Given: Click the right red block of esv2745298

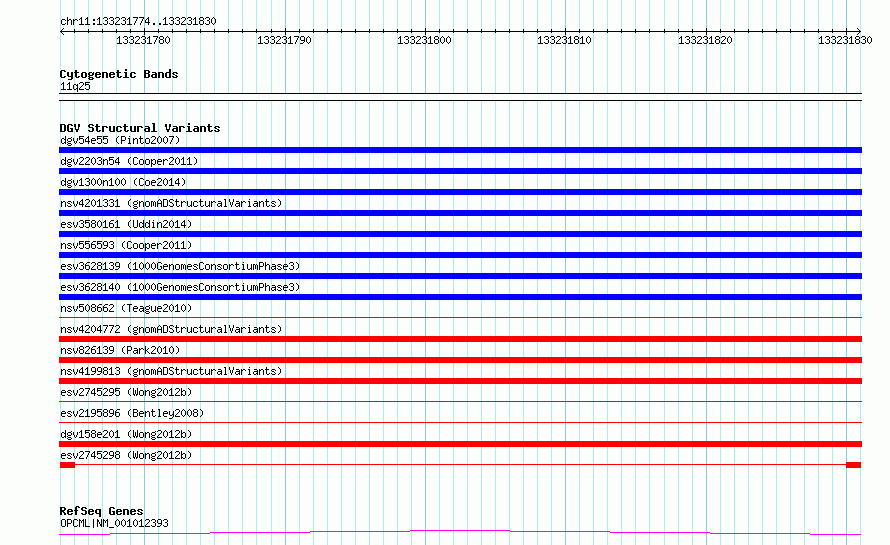Looking at the screenshot, I should coord(854,465).
